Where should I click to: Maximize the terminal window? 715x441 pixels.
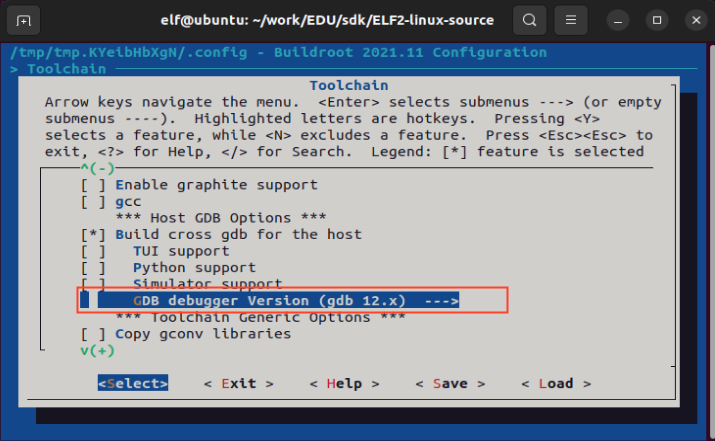coord(658,19)
